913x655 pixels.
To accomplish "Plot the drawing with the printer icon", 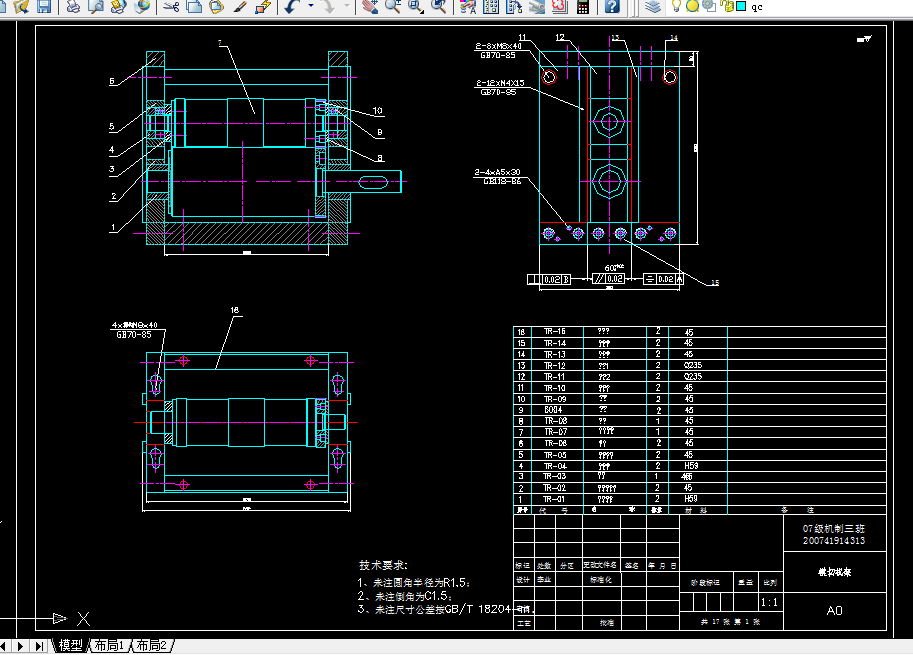I will (x=73, y=6).
